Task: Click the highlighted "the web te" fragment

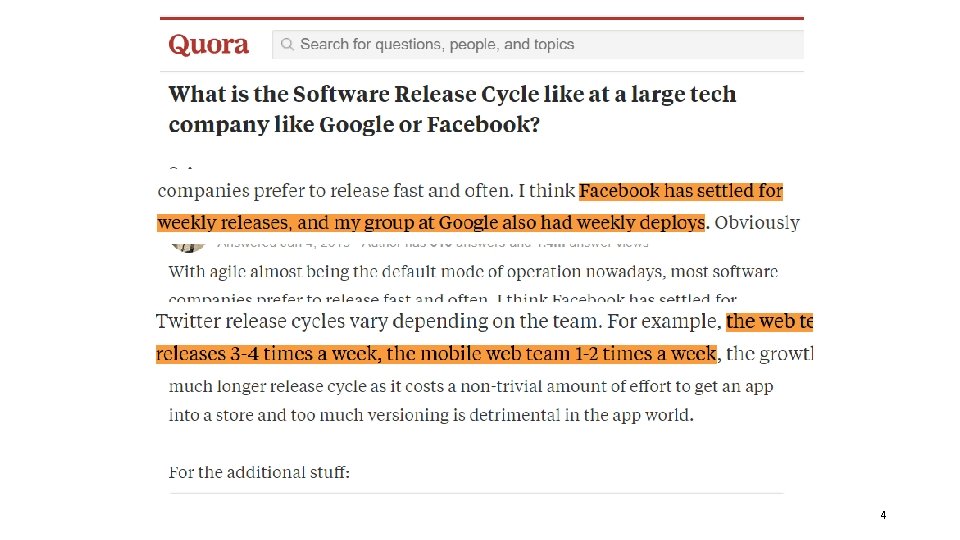Action: [x=770, y=322]
